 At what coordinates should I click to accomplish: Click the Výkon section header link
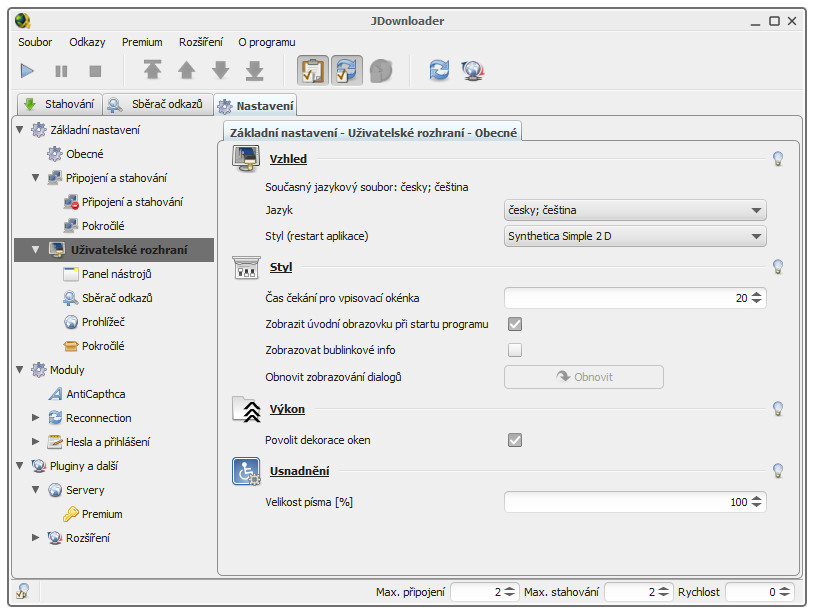(287, 409)
